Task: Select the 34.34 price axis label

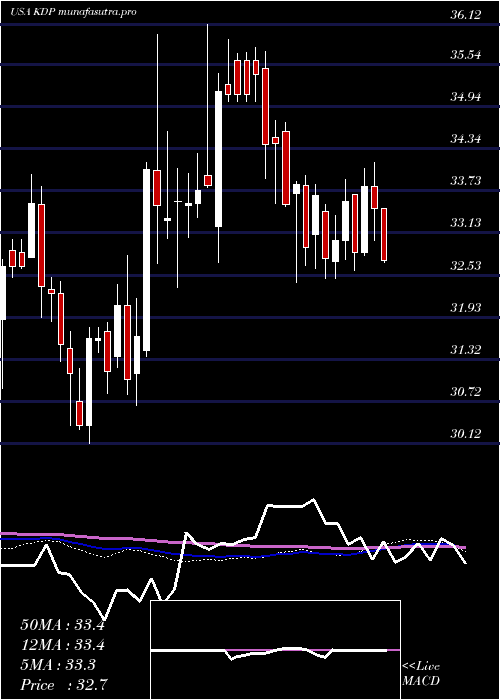Action: pyautogui.click(x=465, y=139)
